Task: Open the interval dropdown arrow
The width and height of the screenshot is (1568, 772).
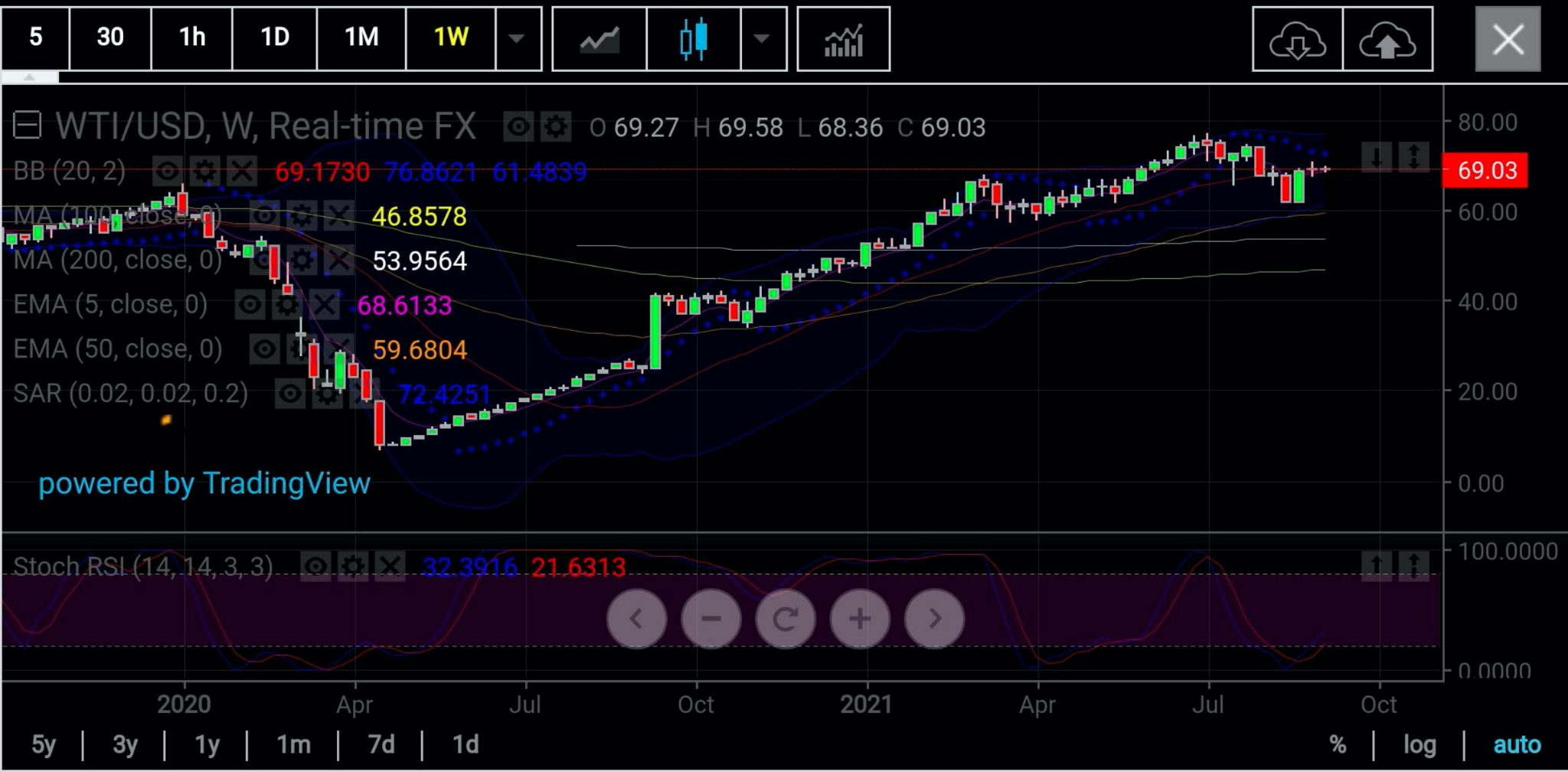Action: (518, 38)
